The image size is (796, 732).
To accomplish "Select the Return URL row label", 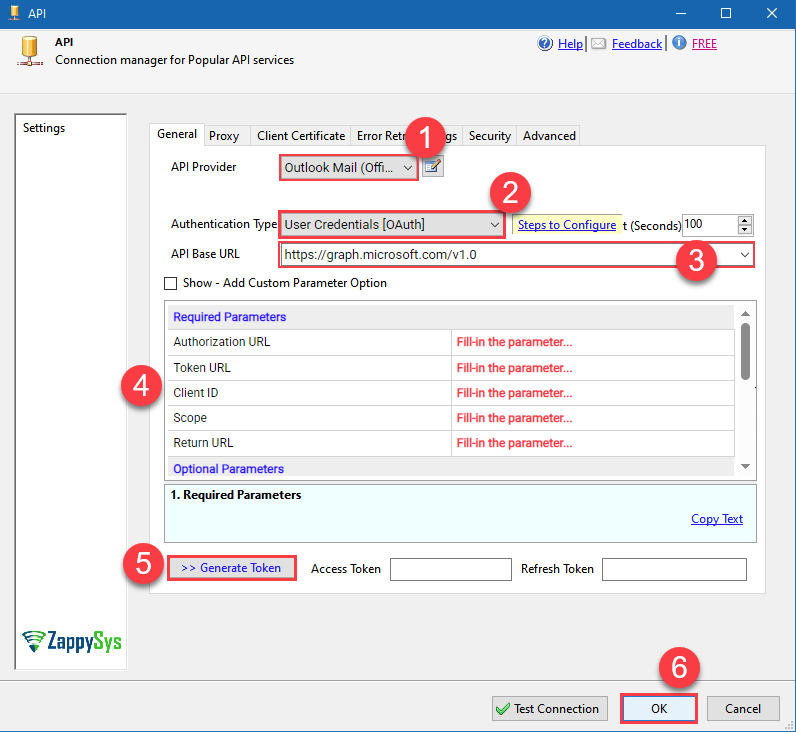I will (x=203, y=443).
